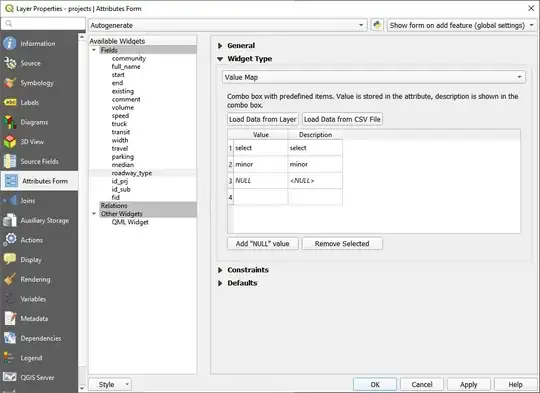Open the Show form on add feature dropdown
540x393 pixels.
pyautogui.click(x=461, y=25)
